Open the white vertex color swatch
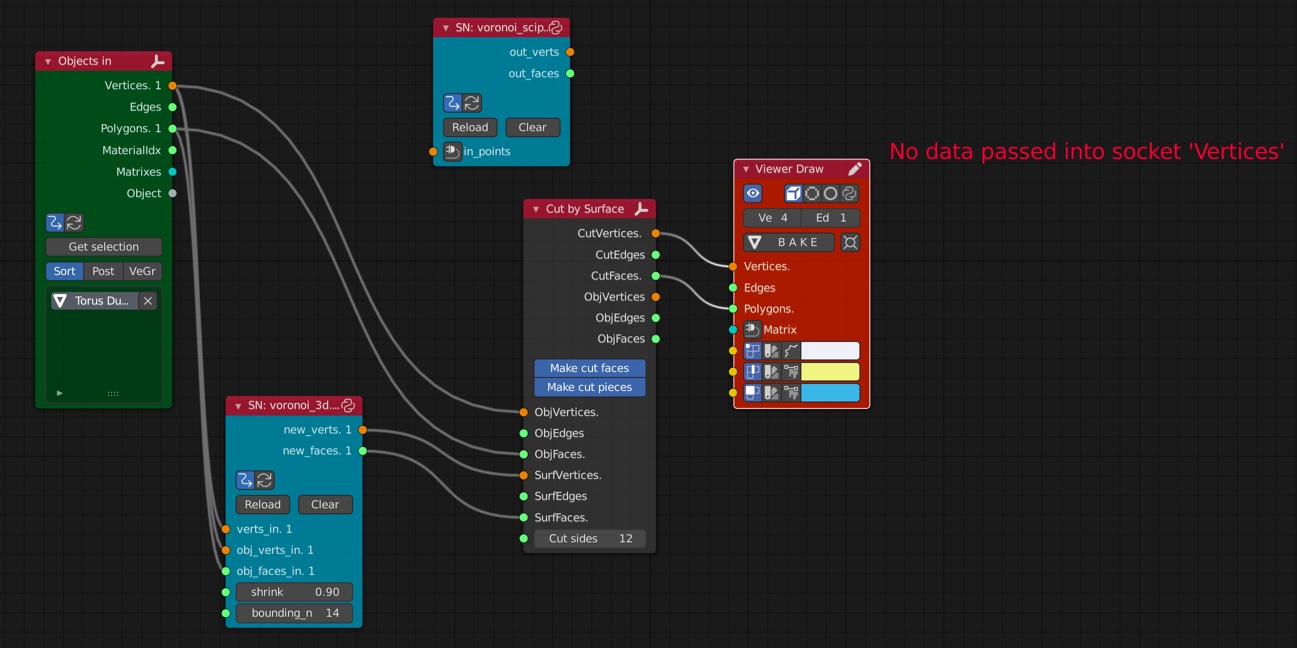 [830, 351]
